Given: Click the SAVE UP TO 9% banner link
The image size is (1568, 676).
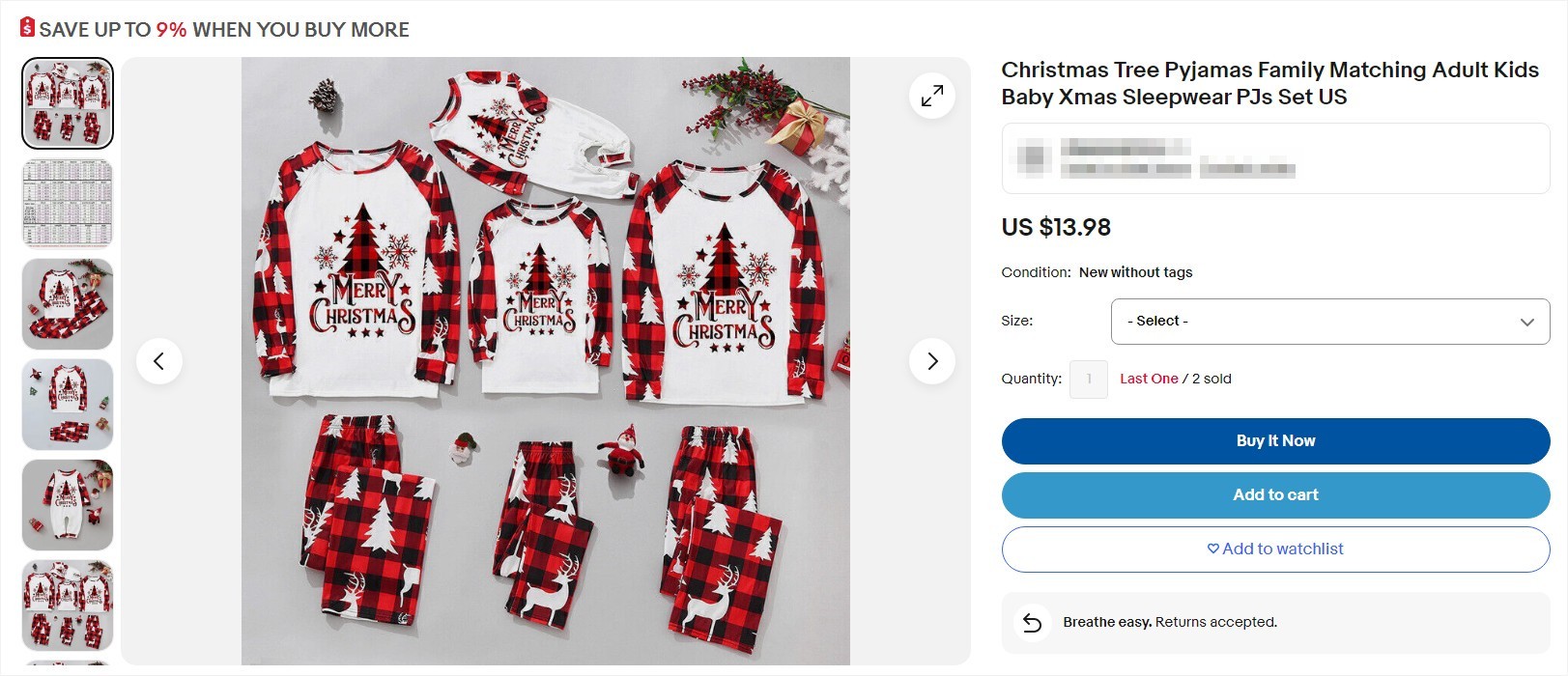Looking at the screenshot, I should coord(222,29).
